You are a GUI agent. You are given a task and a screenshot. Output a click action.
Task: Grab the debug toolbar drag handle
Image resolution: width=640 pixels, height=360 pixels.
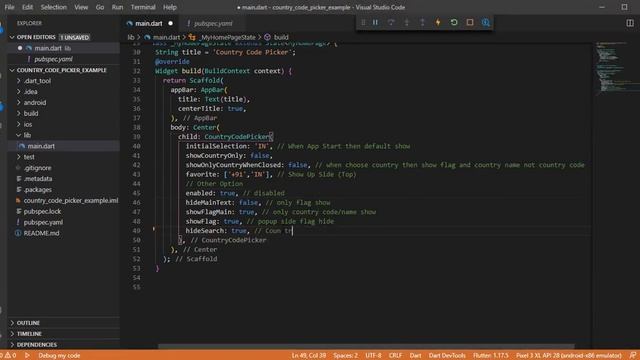pyautogui.click(x=363, y=22)
